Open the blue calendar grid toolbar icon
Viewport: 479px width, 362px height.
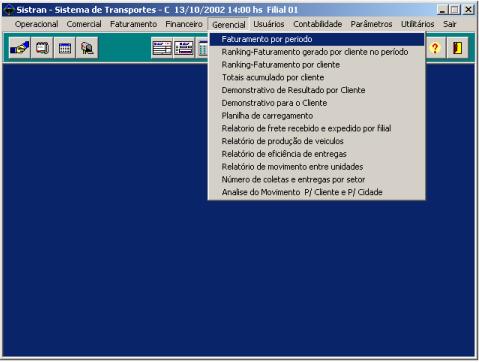tap(65, 48)
